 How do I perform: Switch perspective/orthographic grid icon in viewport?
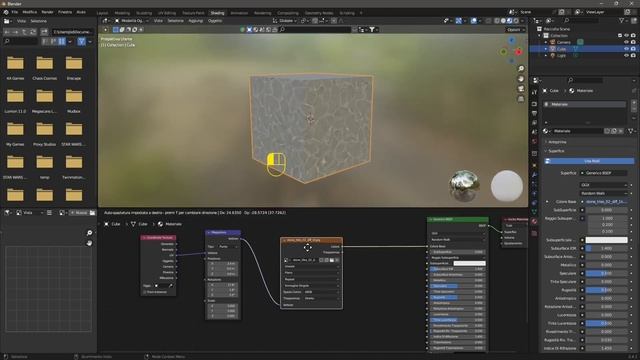pyautogui.click(x=521, y=99)
